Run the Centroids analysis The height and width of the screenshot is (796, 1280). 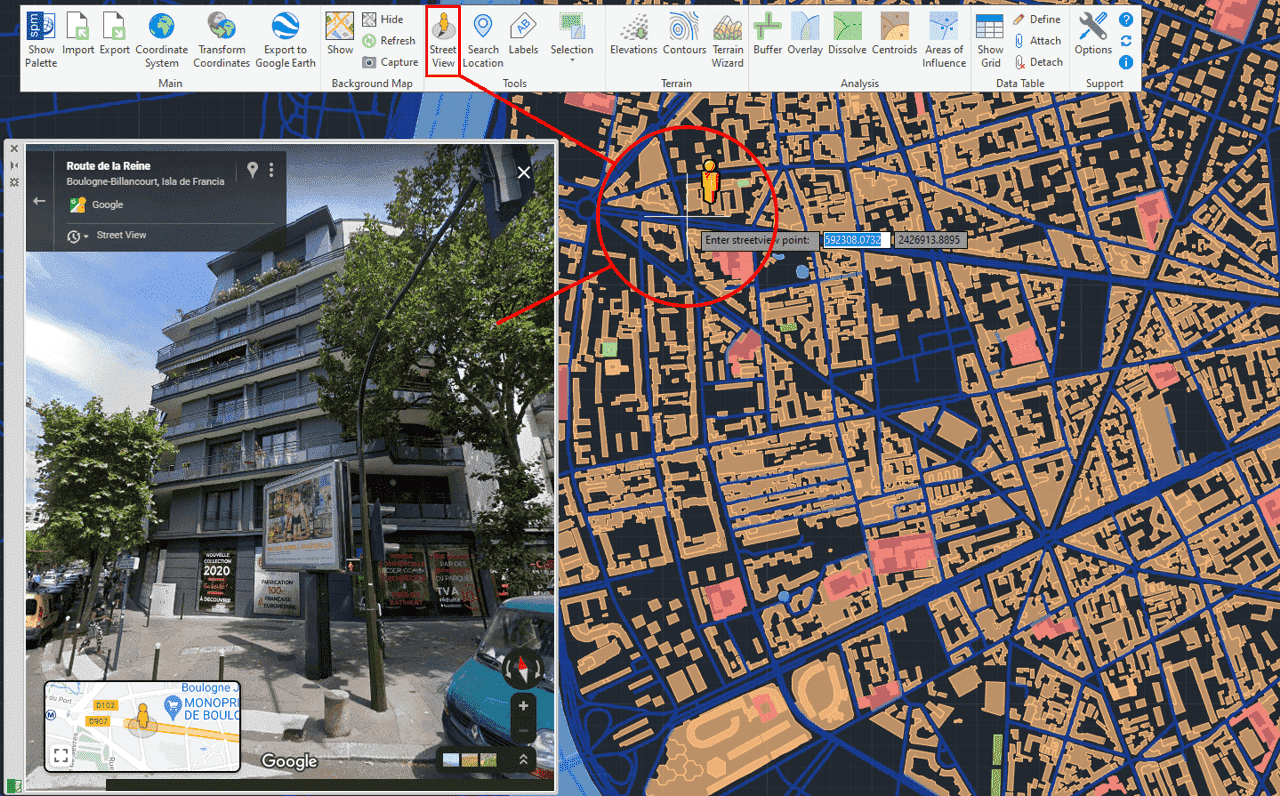(893, 40)
